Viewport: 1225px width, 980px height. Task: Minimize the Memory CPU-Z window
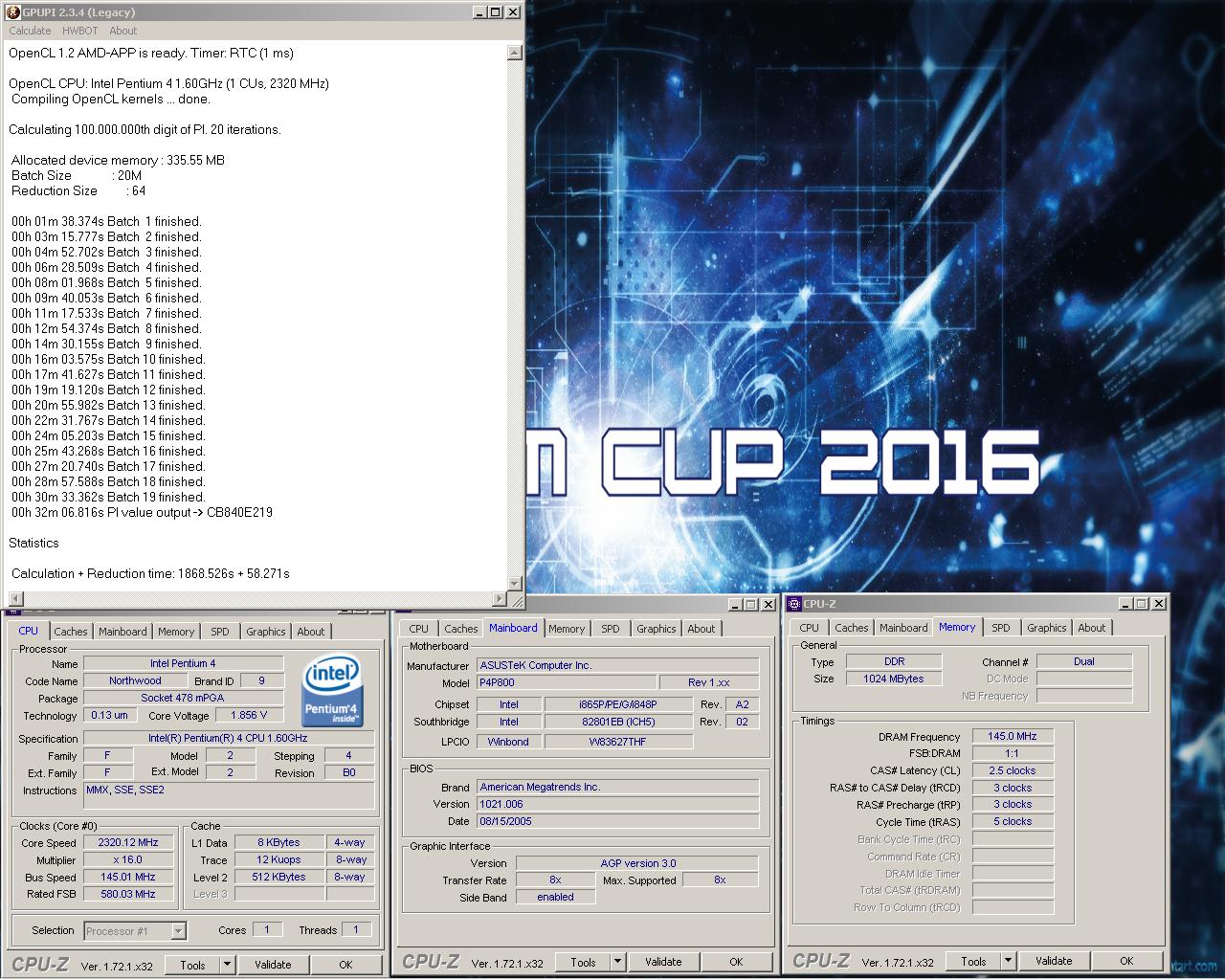1126,604
